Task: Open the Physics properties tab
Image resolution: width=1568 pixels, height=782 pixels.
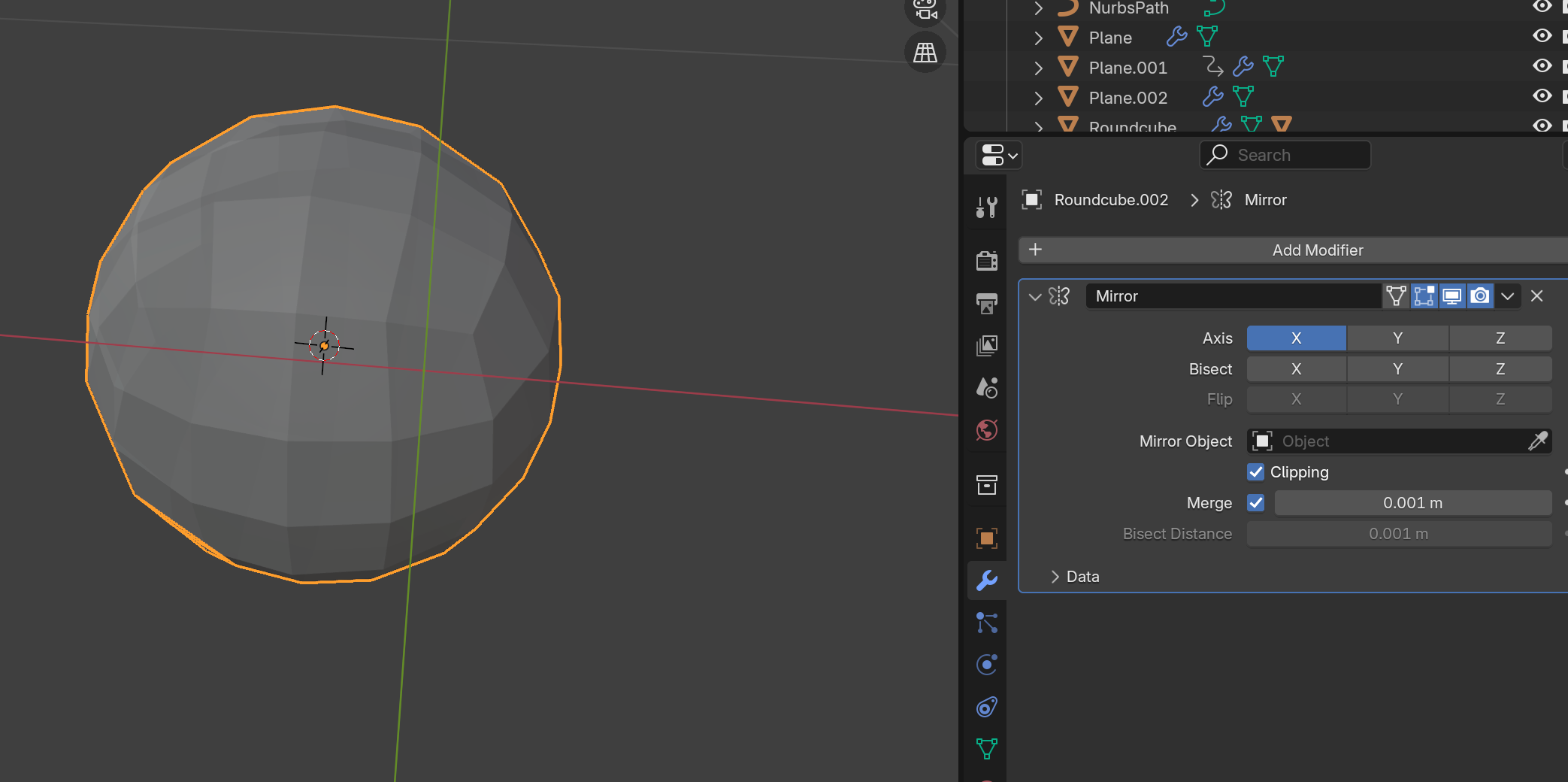Action: pyautogui.click(x=987, y=665)
